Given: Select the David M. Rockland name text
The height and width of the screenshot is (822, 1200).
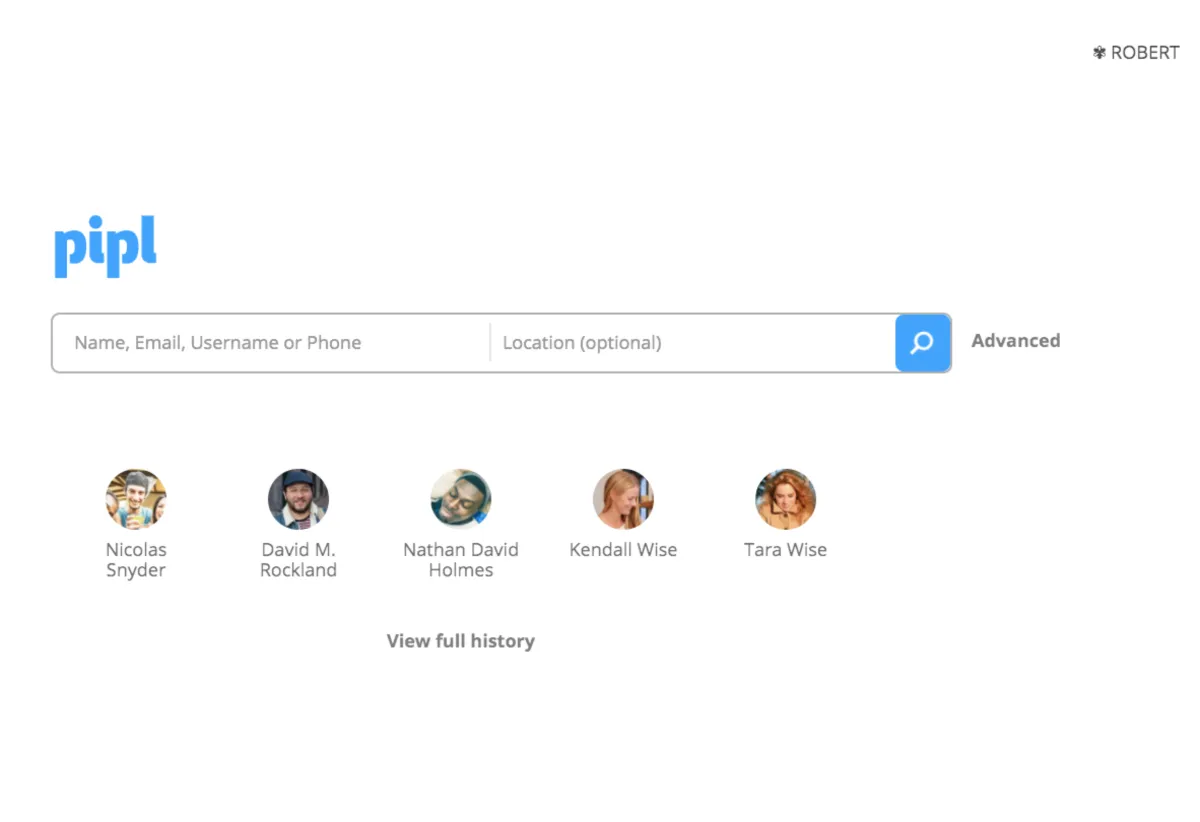Looking at the screenshot, I should tap(298, 560).
